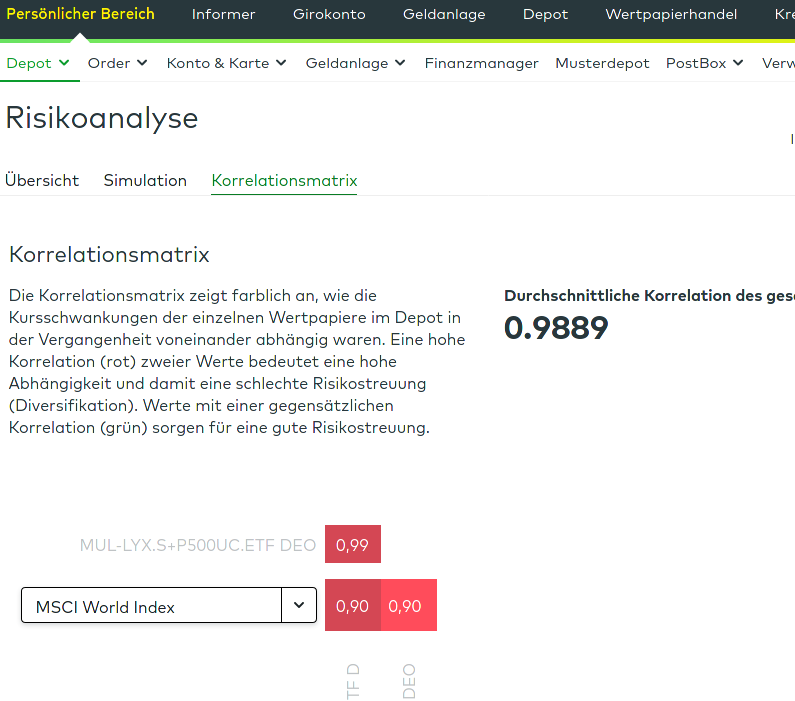Expand the Order submenu chevron
The height and width of the screenshot is (701, 795).
tap(142, 63)
